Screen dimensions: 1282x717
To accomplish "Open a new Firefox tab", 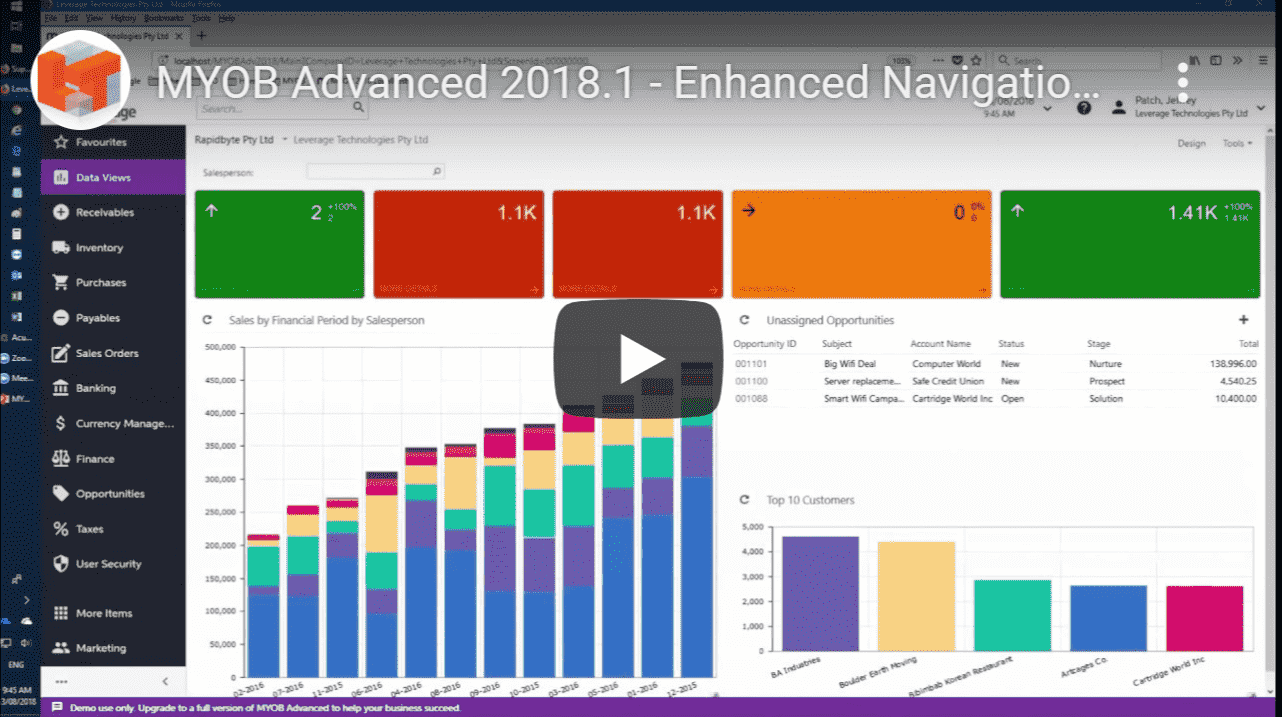I will [201, 35].
